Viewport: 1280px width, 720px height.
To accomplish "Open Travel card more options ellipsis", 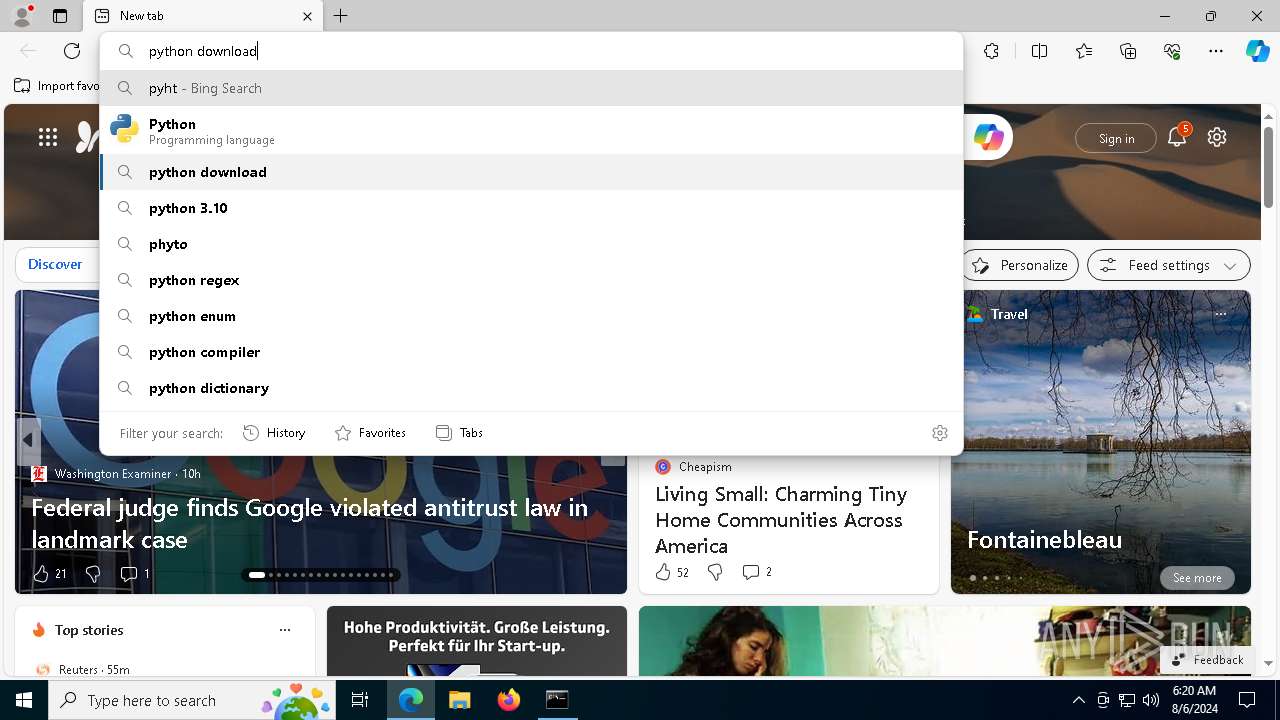I will 1220,314.
